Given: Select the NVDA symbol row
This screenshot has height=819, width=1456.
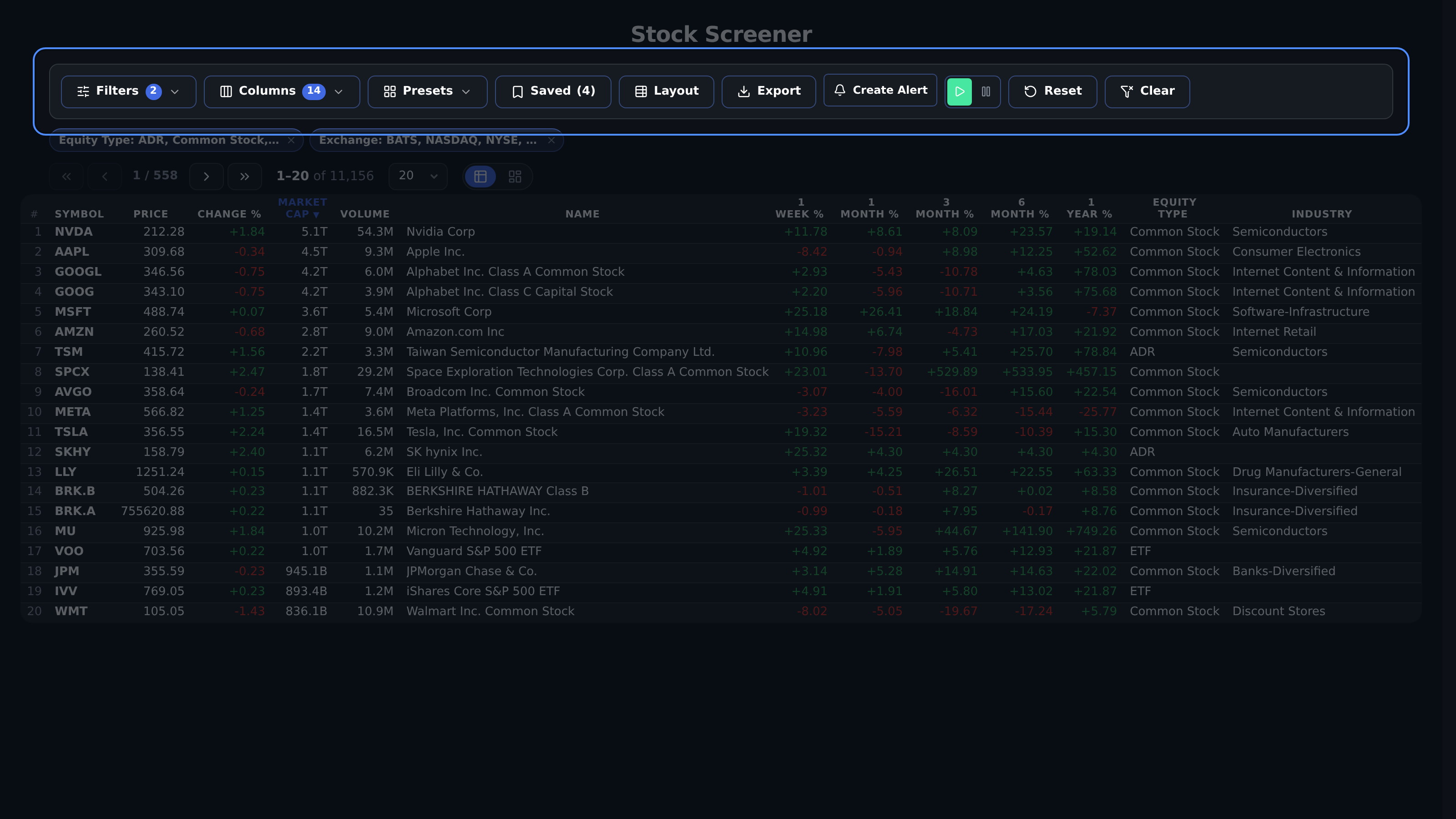Looking at the screenshot, I should click(x=73, y=232).
